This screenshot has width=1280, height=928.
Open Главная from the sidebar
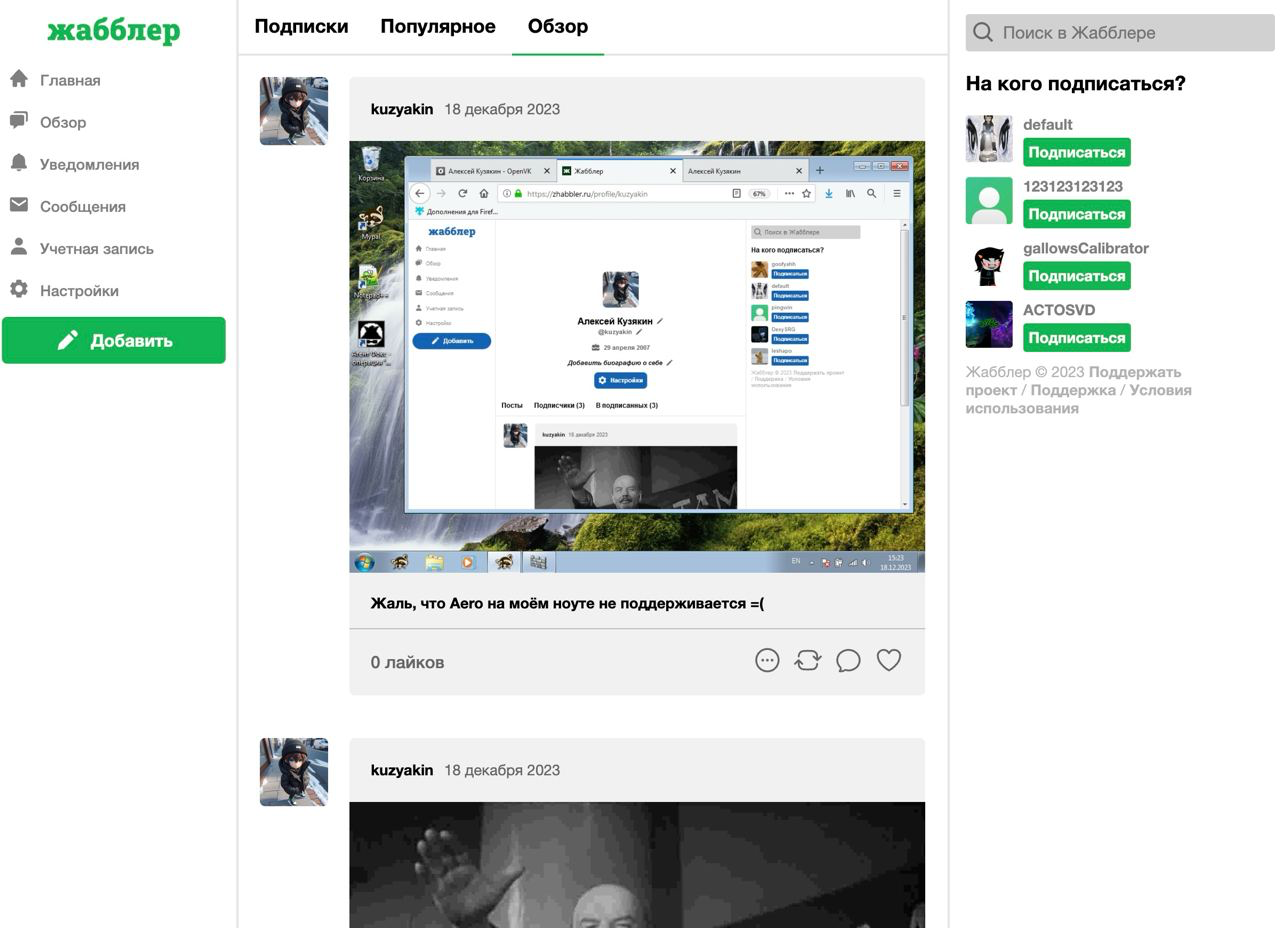[70, 80]
